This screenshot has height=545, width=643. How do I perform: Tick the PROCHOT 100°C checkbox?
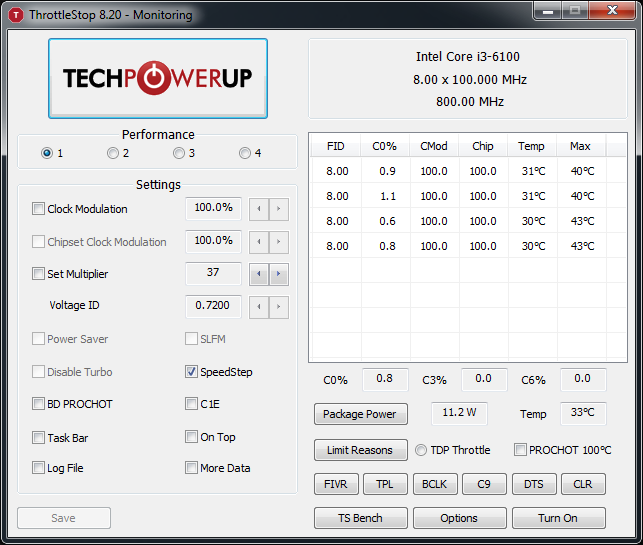[x=520, y=449]
